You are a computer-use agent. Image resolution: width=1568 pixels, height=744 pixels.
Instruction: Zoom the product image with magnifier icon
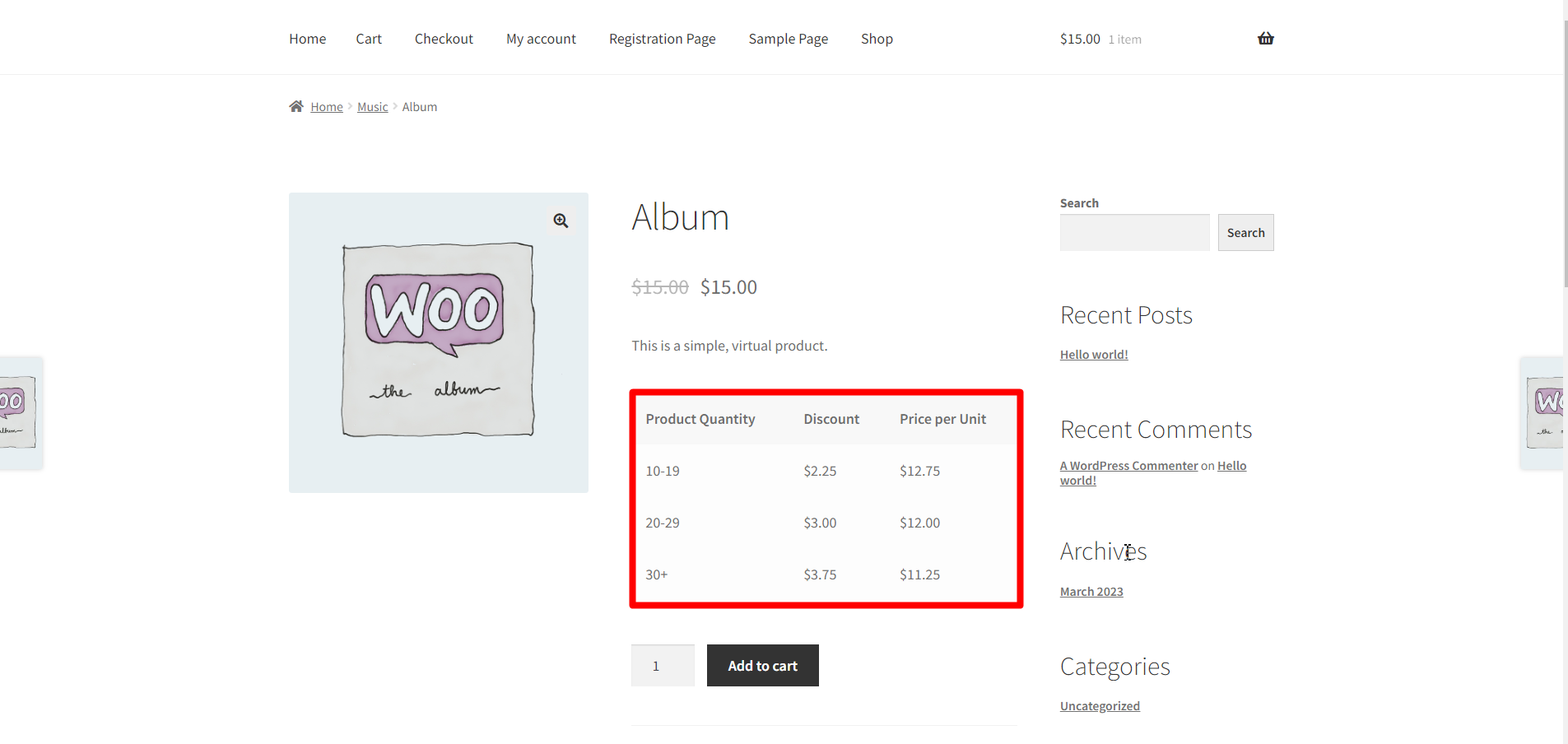pyautogui.click(x=561, y=221)
